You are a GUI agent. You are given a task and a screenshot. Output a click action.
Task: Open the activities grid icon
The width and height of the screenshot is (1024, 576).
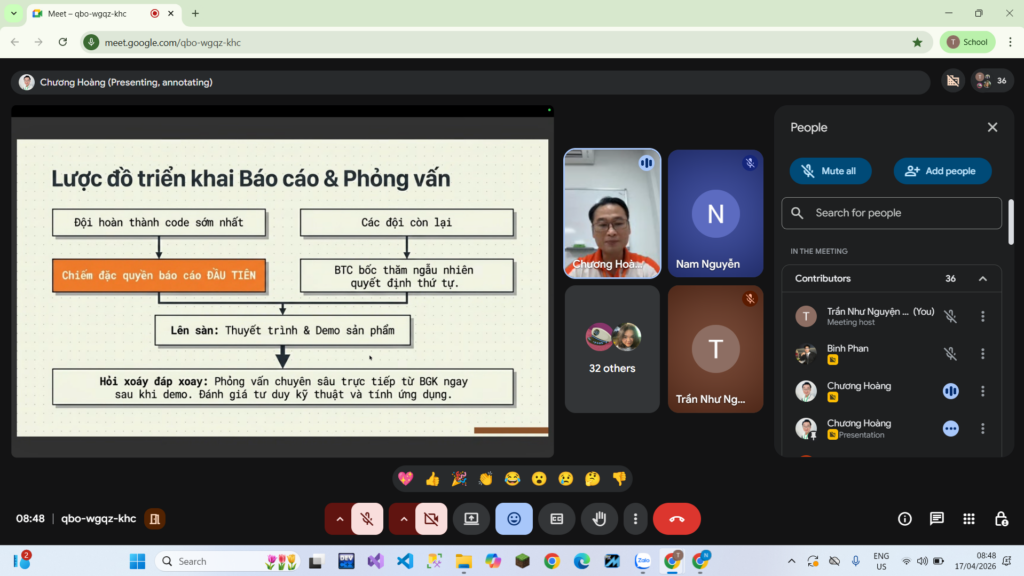(968, 519)
